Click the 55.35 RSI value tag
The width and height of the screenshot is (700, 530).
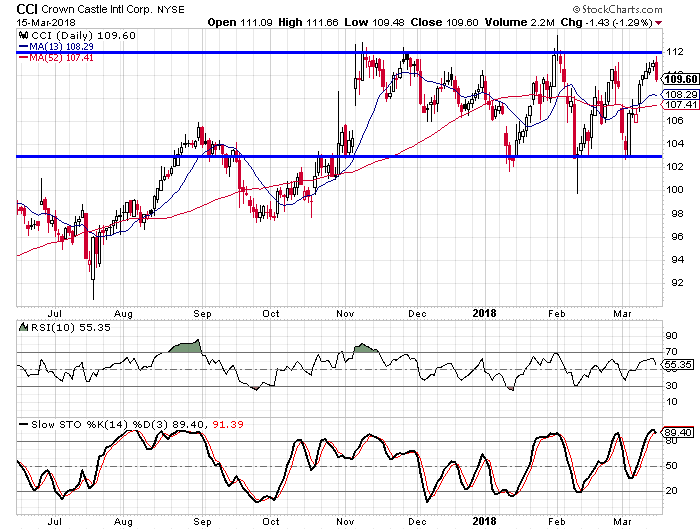[679, 365]
